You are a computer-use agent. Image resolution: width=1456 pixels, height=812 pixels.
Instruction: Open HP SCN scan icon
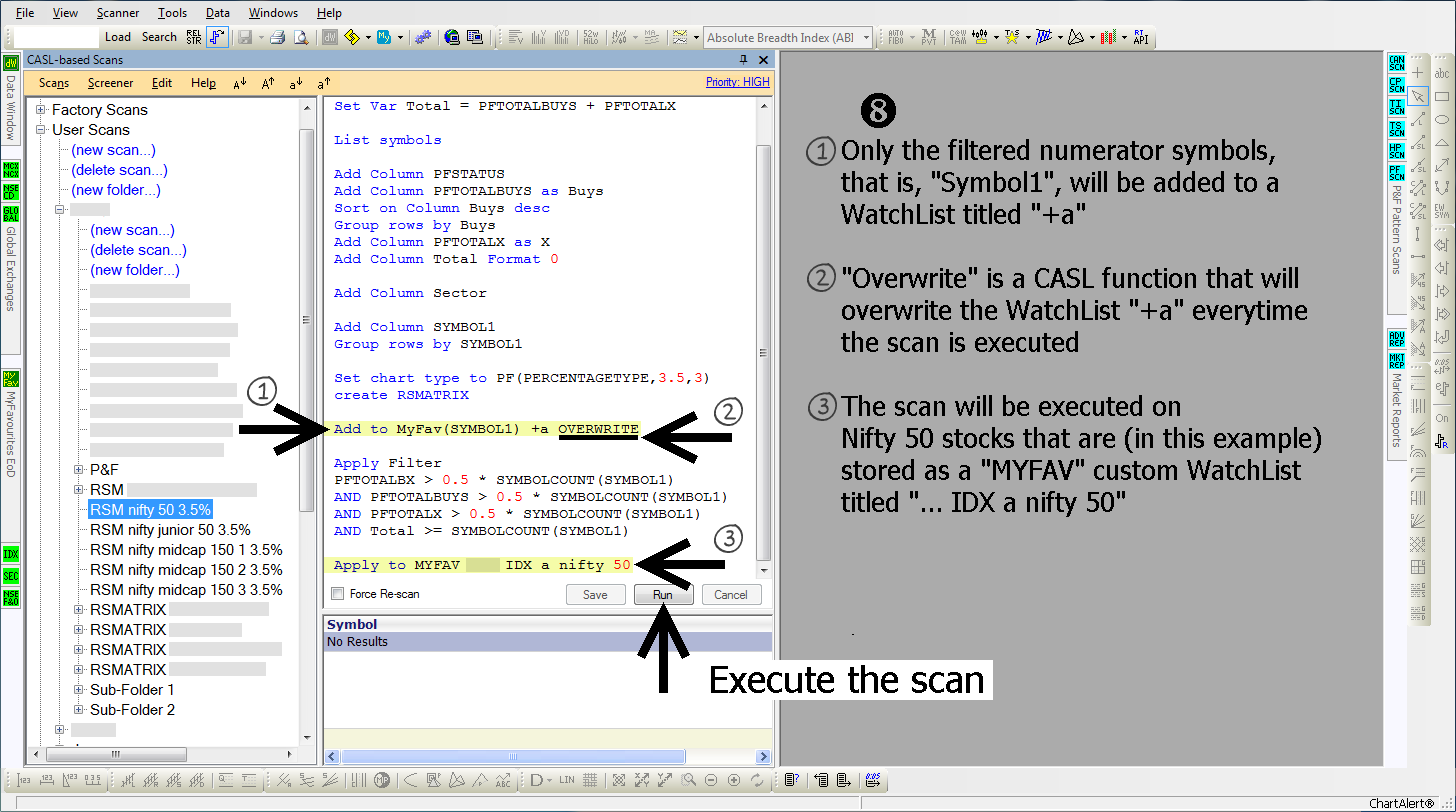(1397, 150)
